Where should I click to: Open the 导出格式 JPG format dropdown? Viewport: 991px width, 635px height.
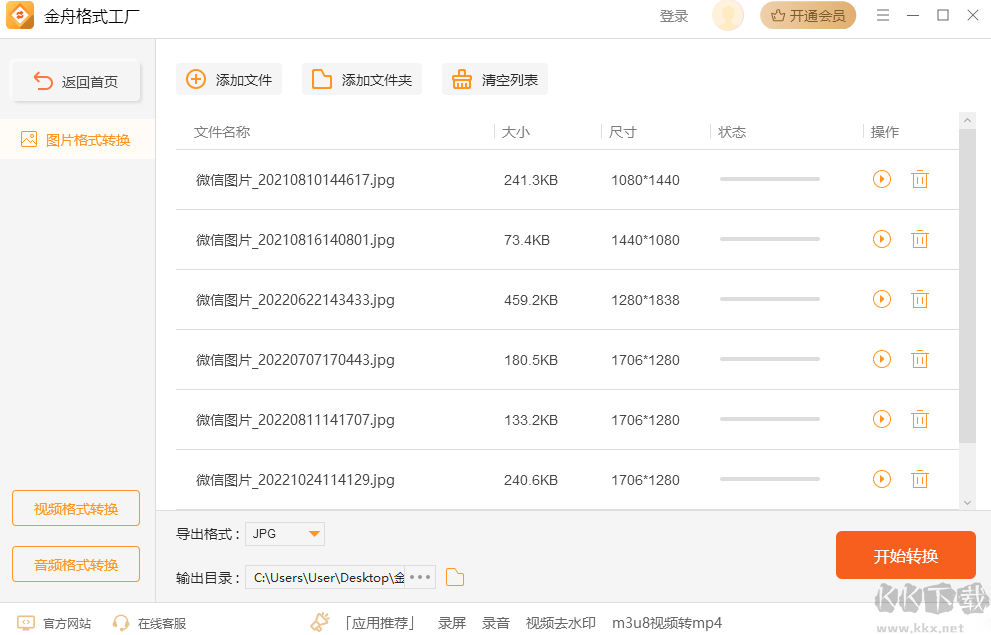point(284,533)
